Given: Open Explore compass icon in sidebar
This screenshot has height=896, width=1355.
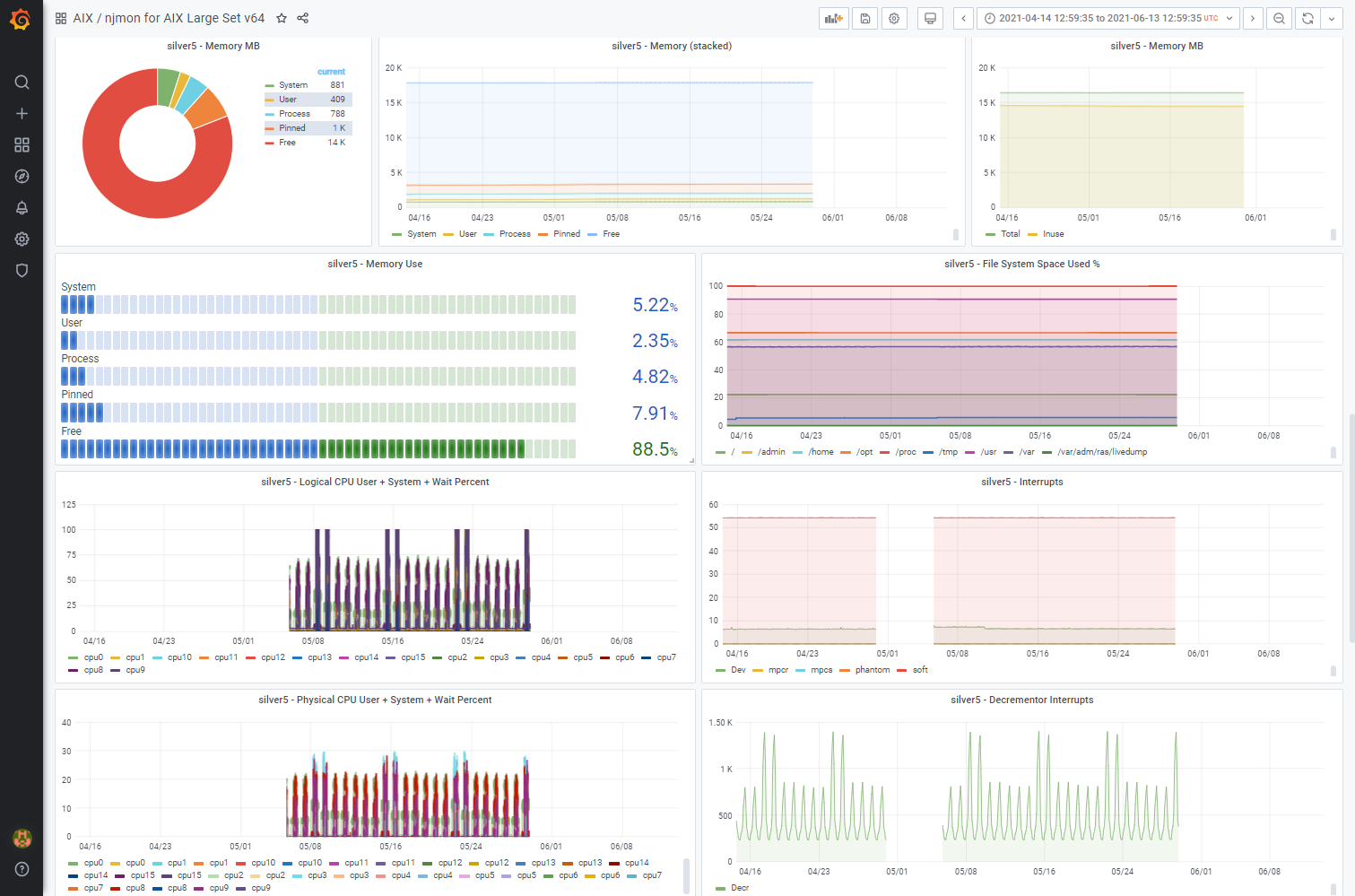Looking at the screenshot, I should click(x=22, y=177).
